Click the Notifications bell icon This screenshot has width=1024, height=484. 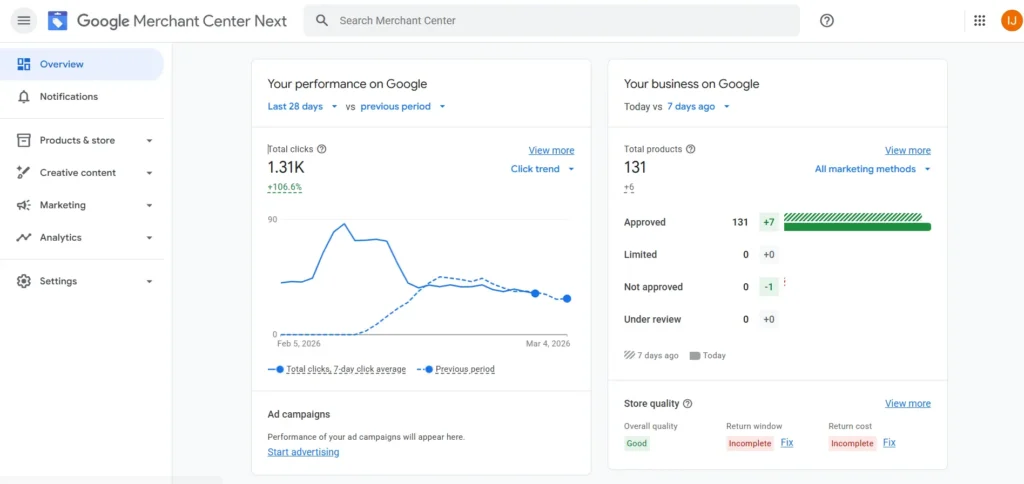[x=24, y=97]
